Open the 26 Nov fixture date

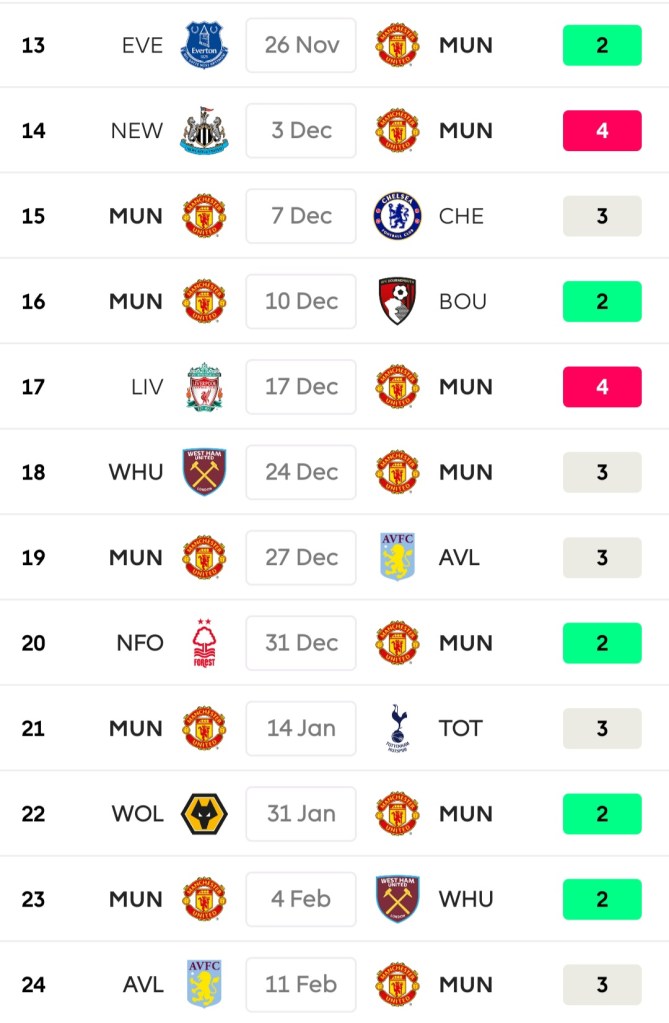[x=301, y=45]
